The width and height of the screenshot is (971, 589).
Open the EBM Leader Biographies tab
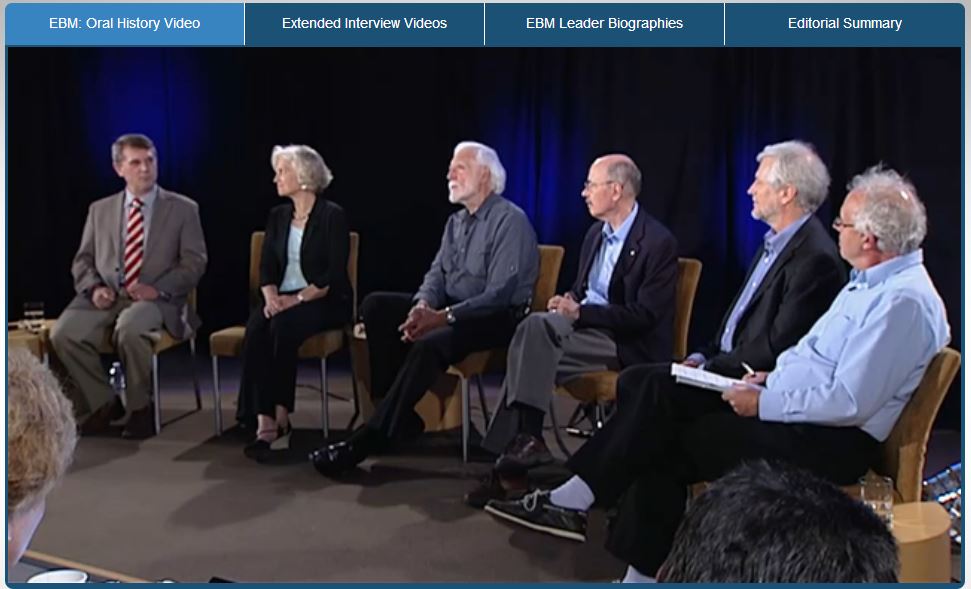604,24
